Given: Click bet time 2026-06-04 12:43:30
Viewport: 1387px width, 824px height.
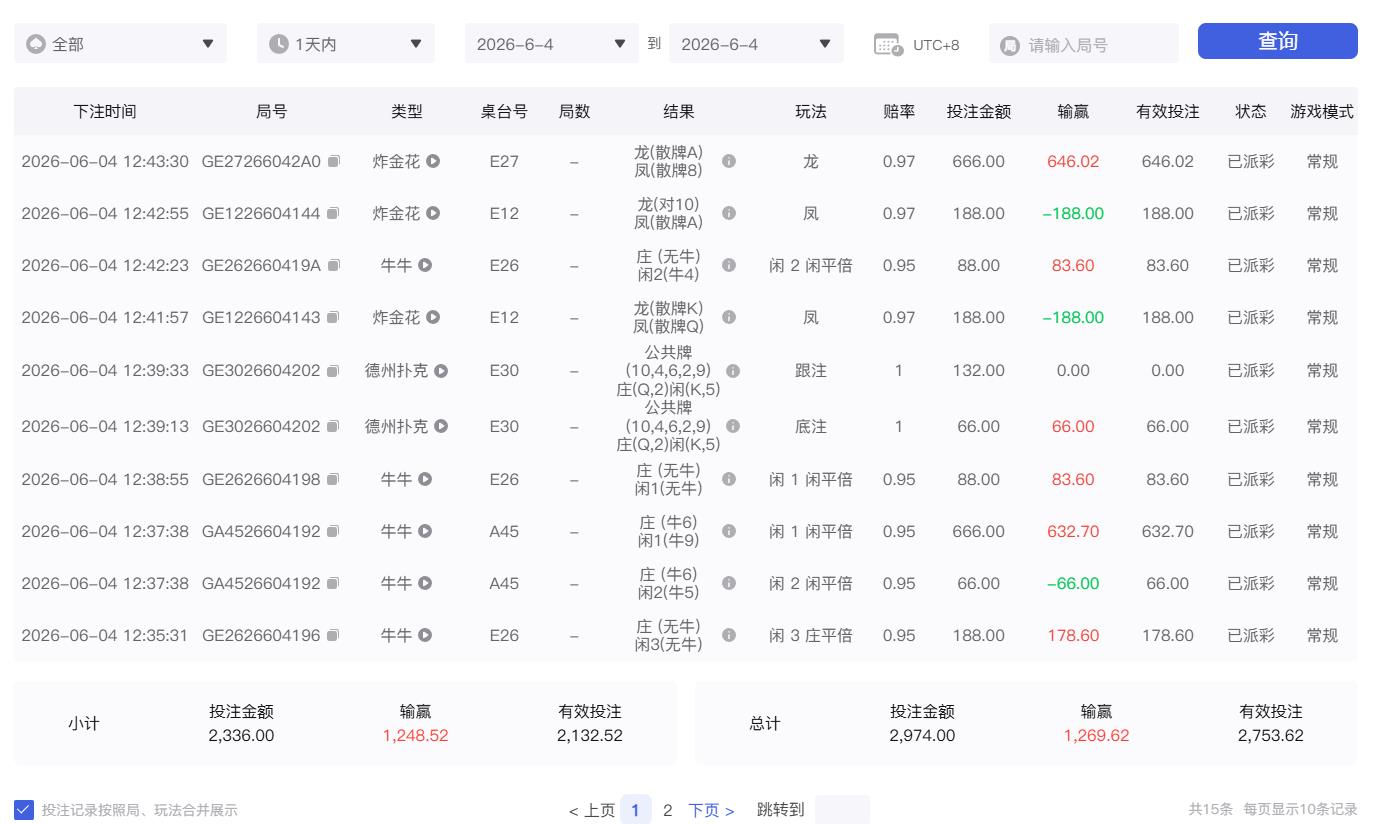Looking at the screenshot, I should (105, 161).
